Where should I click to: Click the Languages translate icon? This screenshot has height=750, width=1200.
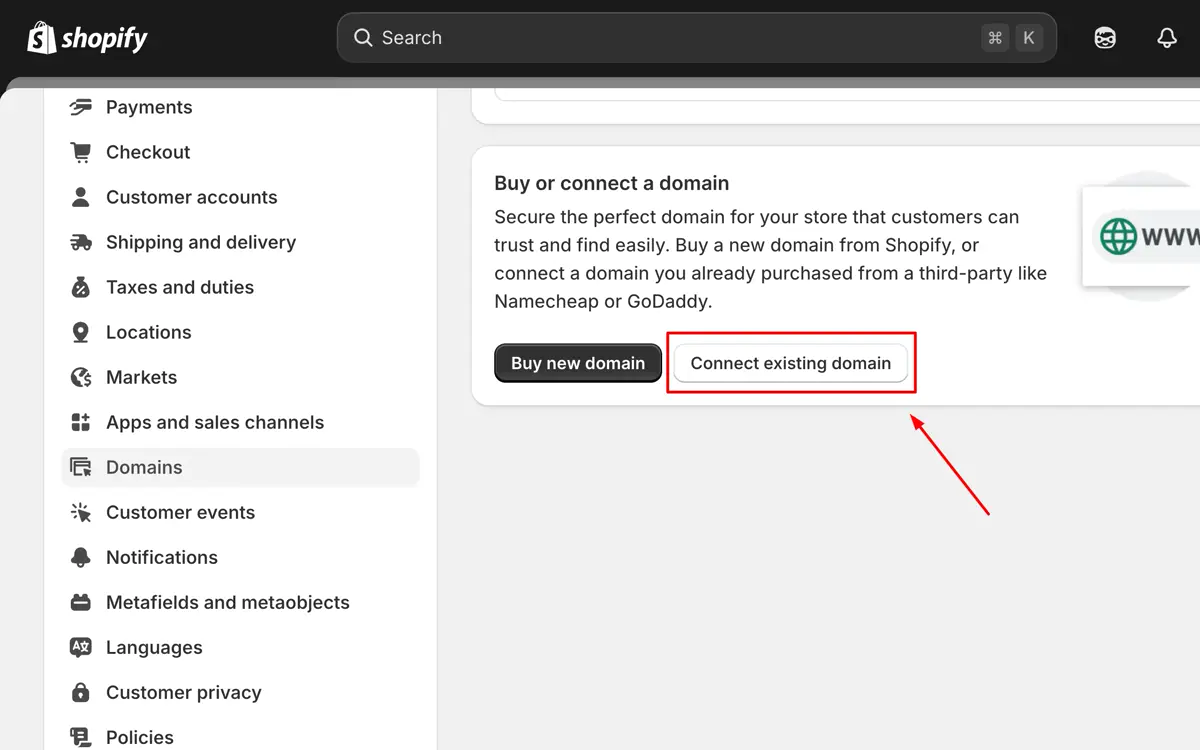(81, 647)
